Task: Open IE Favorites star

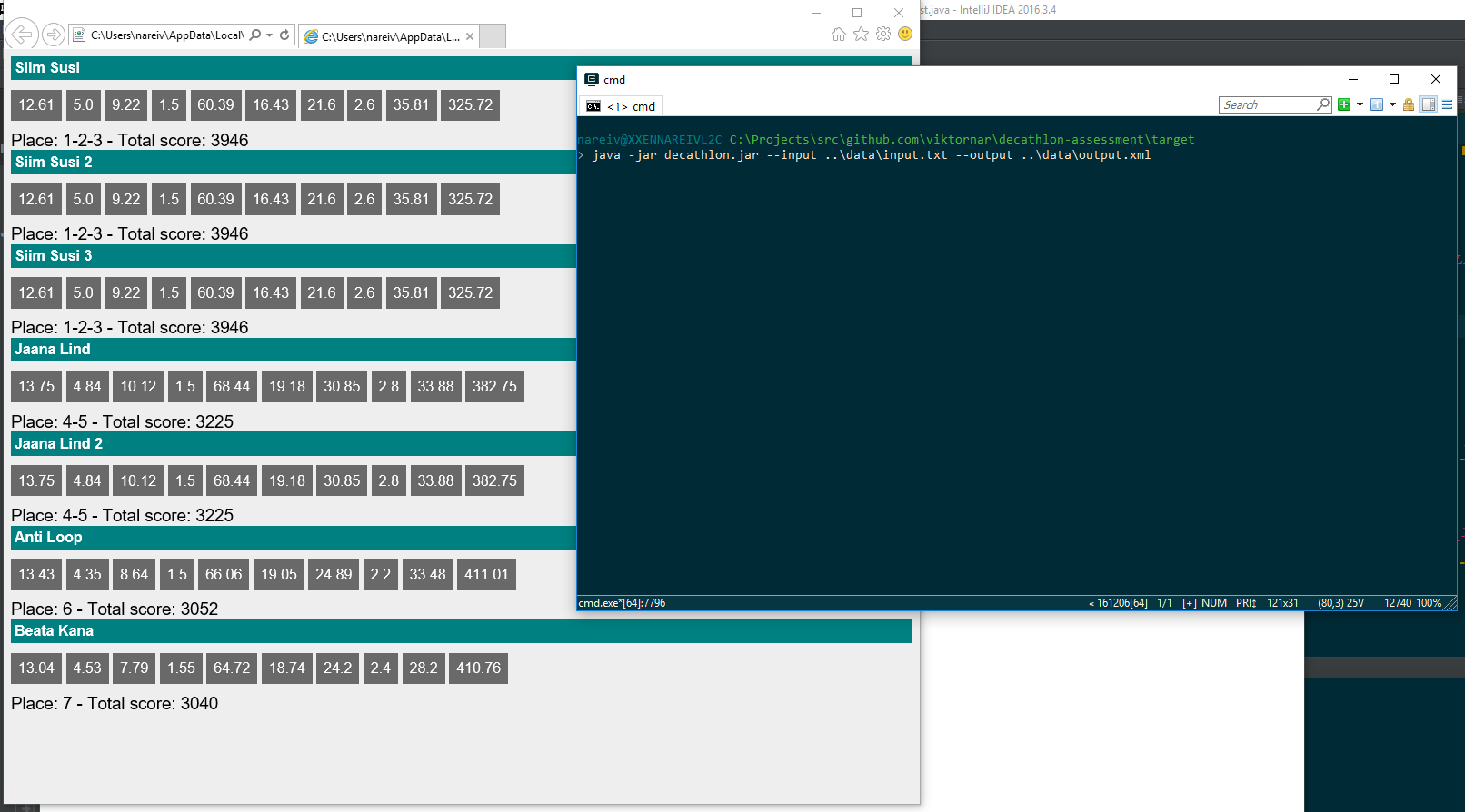Action: click(x=861, y=34)
